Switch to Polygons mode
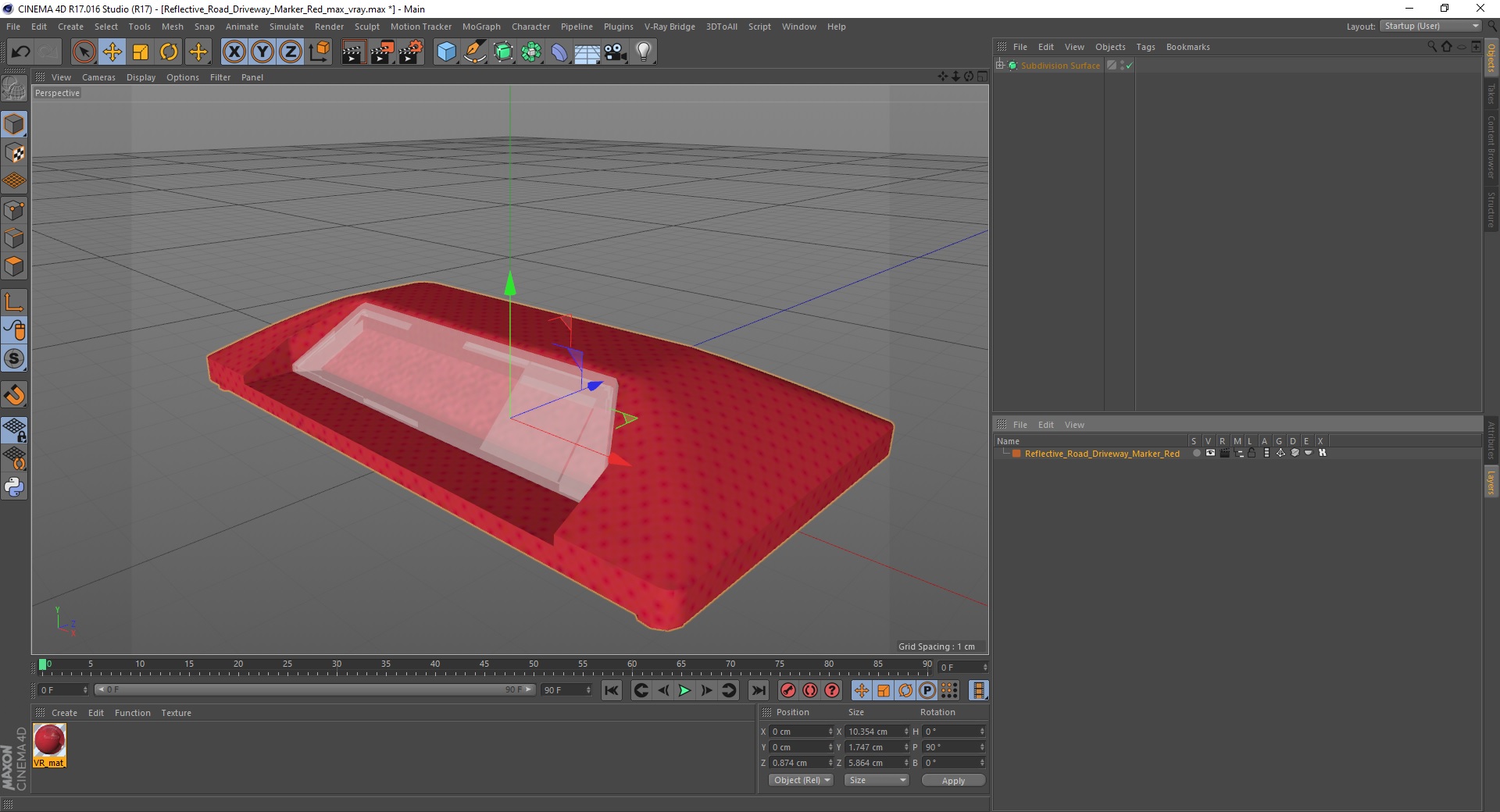Image resolution: width=1500 pixels, height=812 pixels. pyautogui.click(x=14, y=266)
